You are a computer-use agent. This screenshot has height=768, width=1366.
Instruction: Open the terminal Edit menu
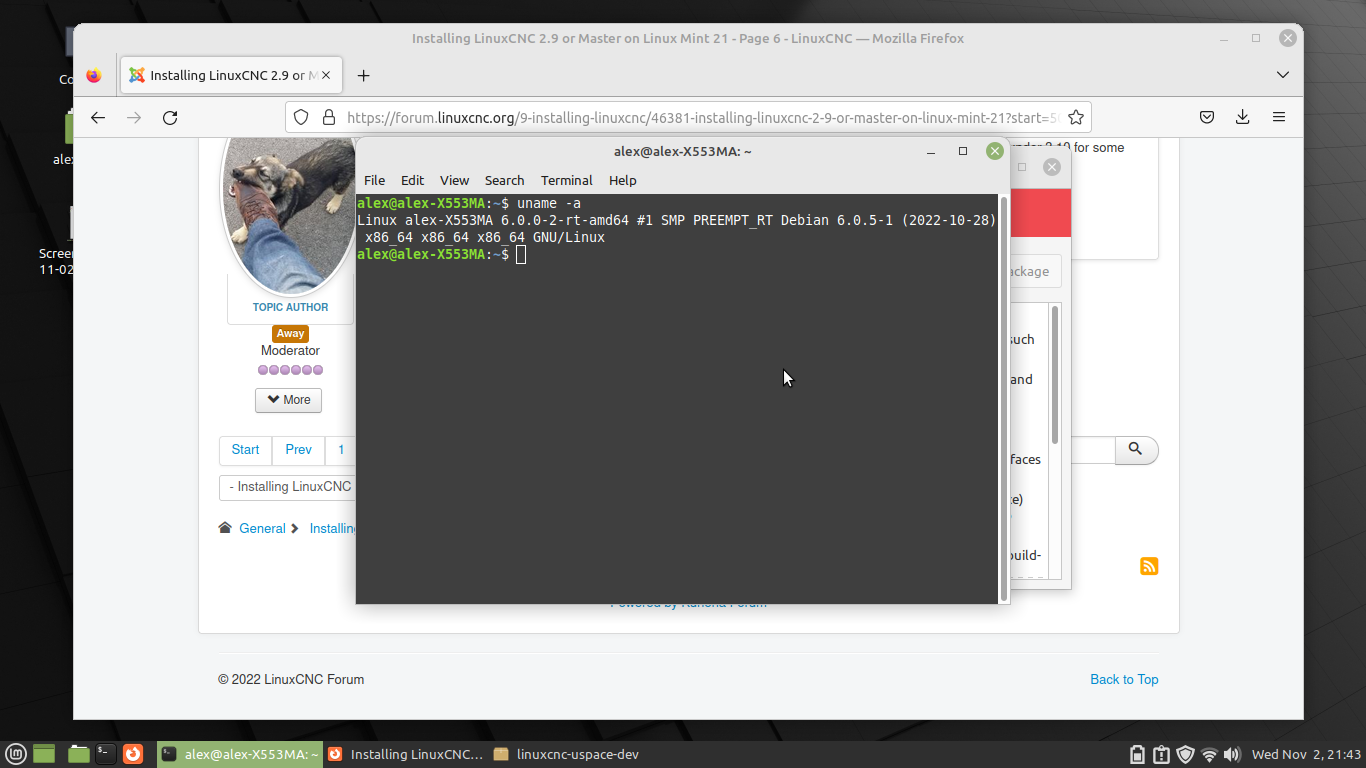click(x=412, y=180)
